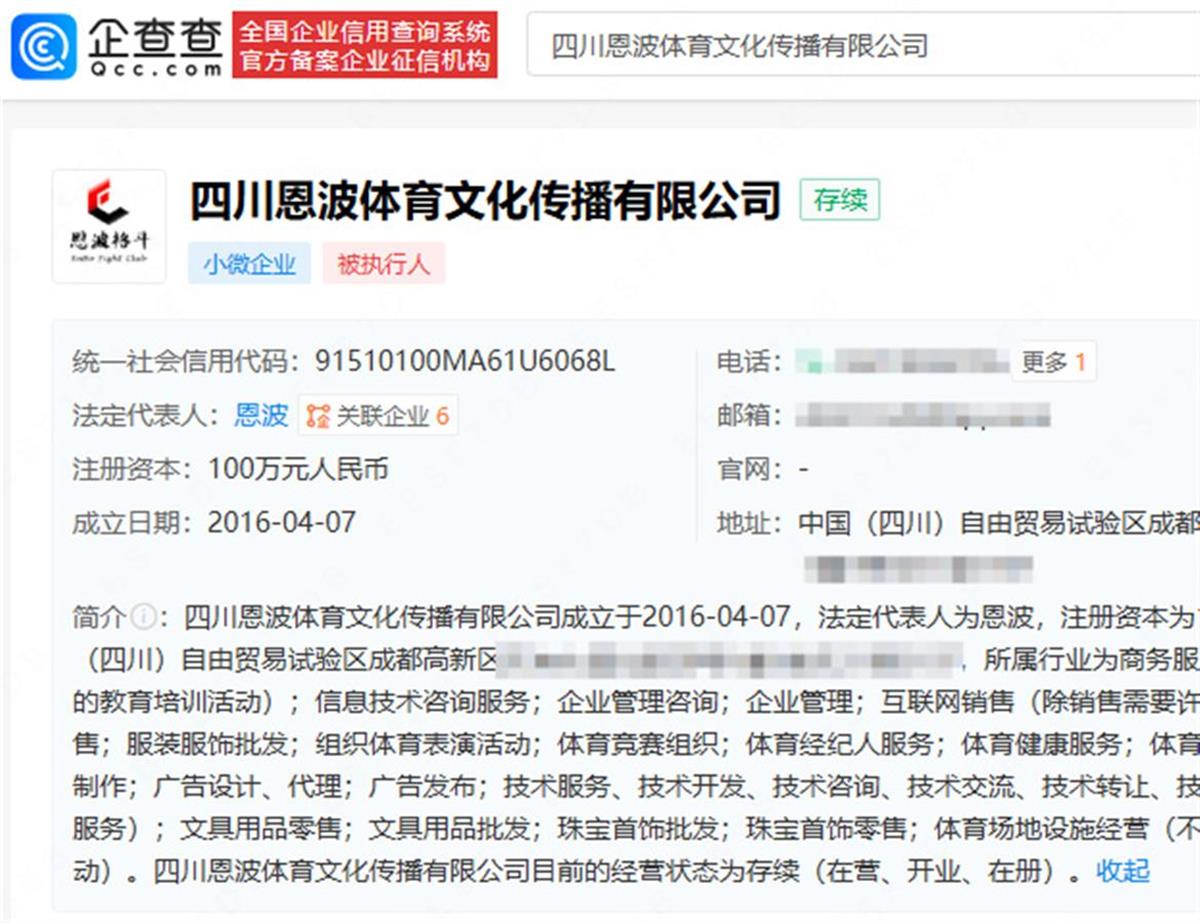1200x923 pixels.
Task: Select the 小微企业 tag
Action: point(249,264)
